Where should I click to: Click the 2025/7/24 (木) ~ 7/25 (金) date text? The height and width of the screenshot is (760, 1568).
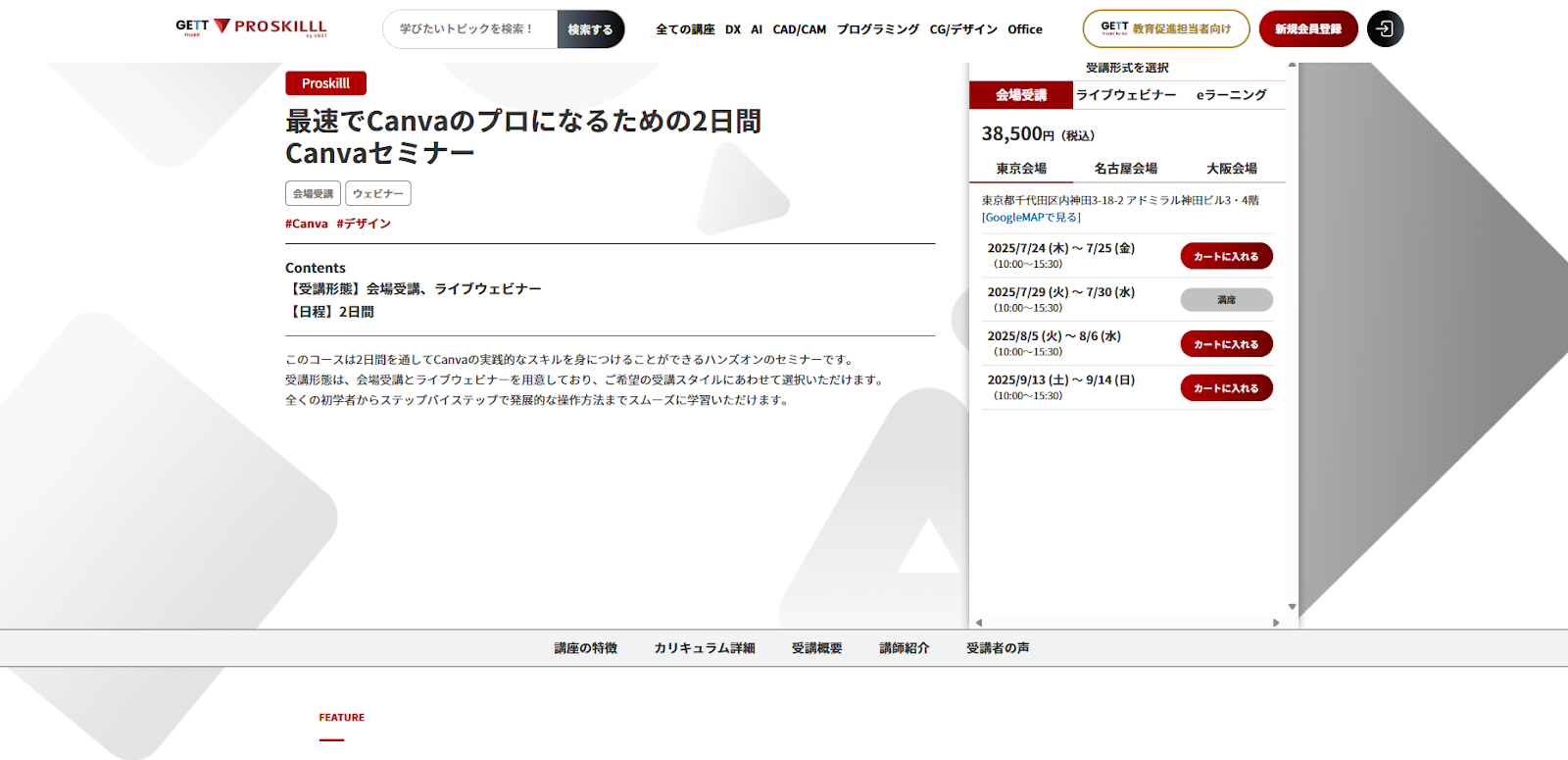(1061, 248)
